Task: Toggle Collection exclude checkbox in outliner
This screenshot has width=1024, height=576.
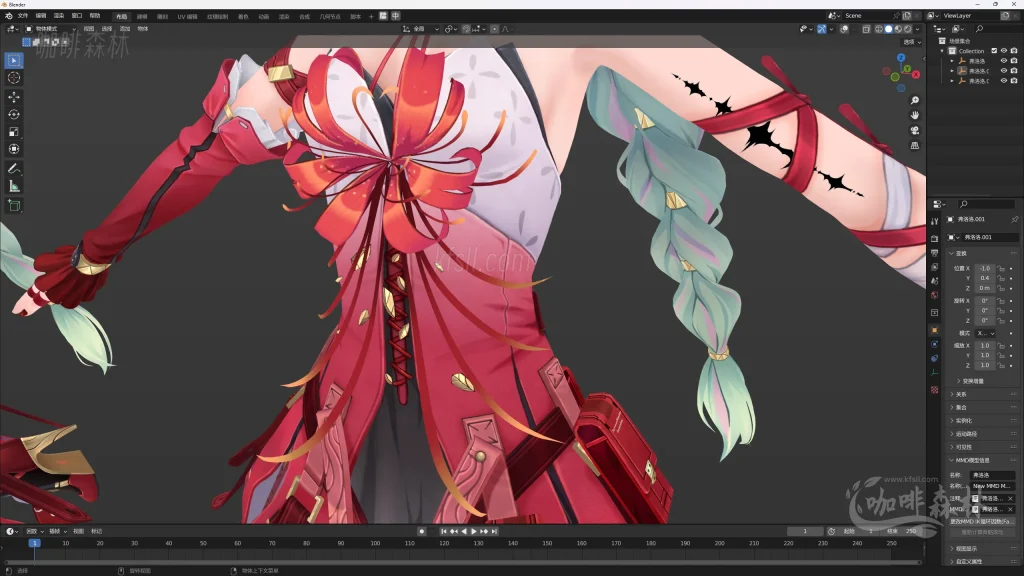Action: point(994,51)
